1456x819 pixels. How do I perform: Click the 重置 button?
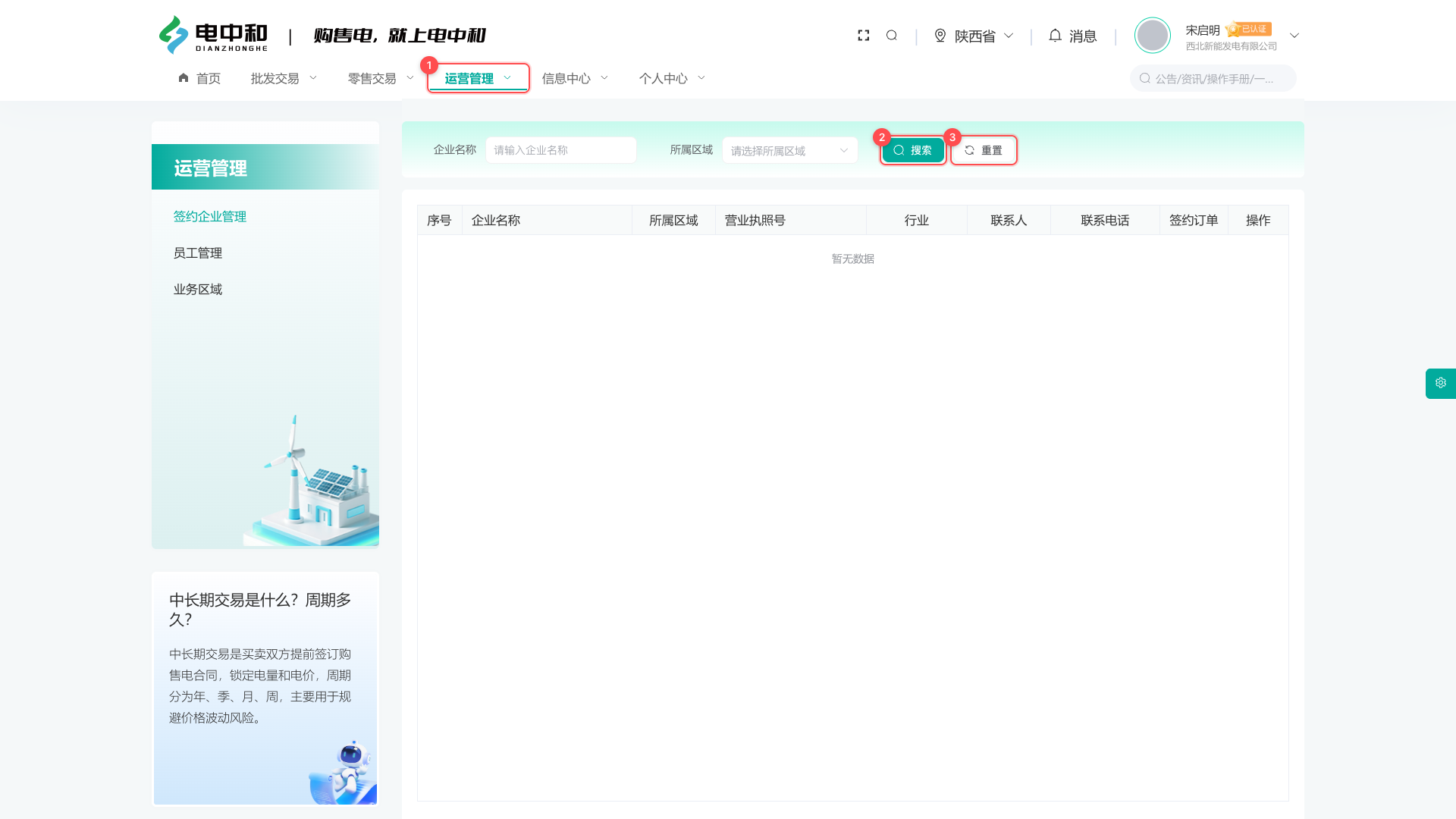tap(984, 150)
